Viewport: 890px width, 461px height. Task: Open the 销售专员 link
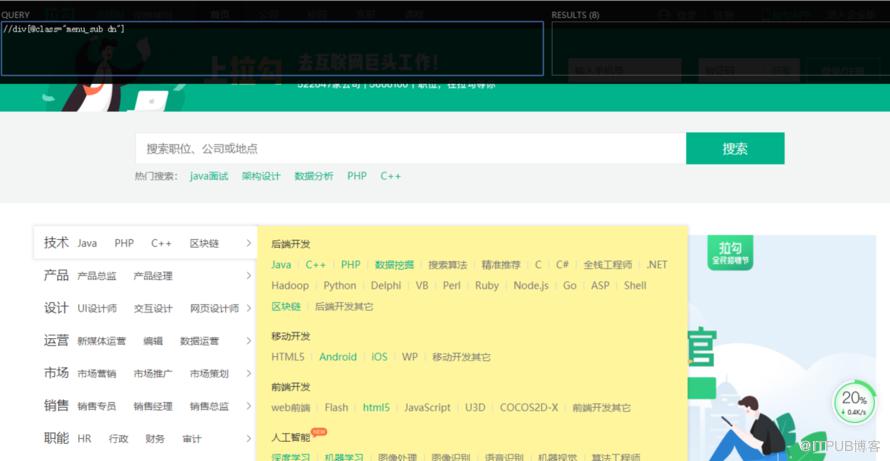[97, 406]
